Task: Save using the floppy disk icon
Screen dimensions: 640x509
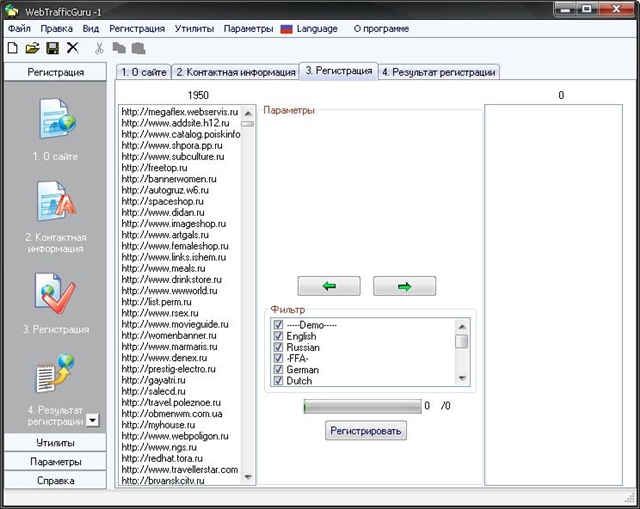Action: pos(52,48)
